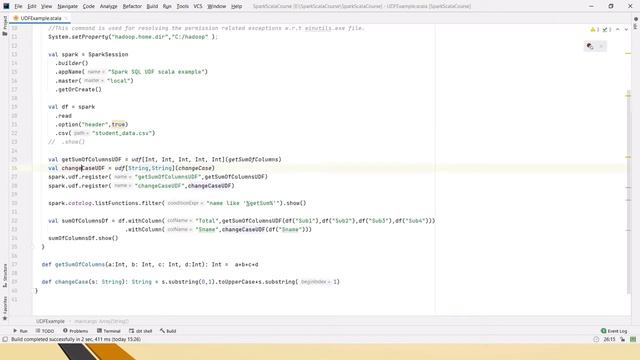Click the getSumOfColumnsUDF declaration on line 25

point(91,160)
